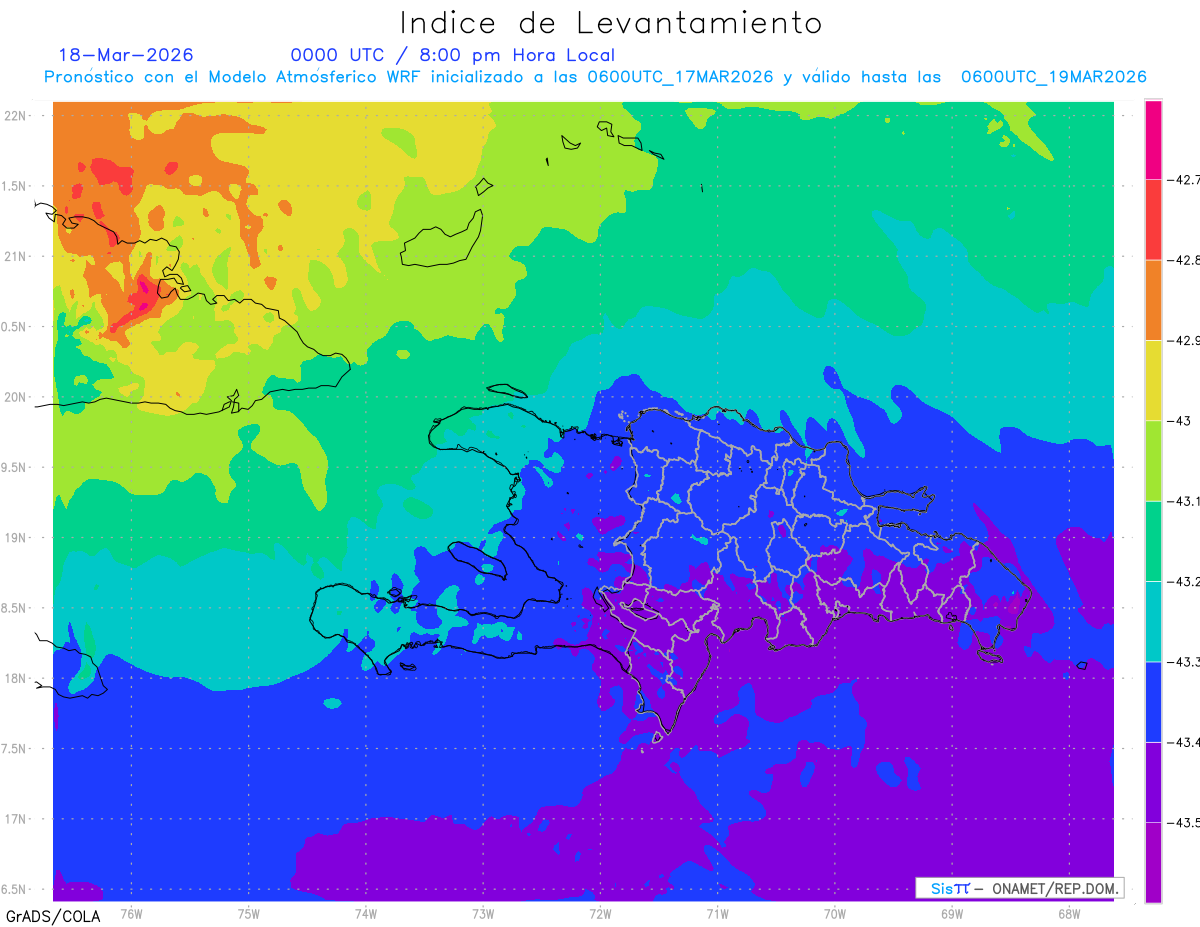Click the legend value '-43.5'

click(x=1184, y=822)
